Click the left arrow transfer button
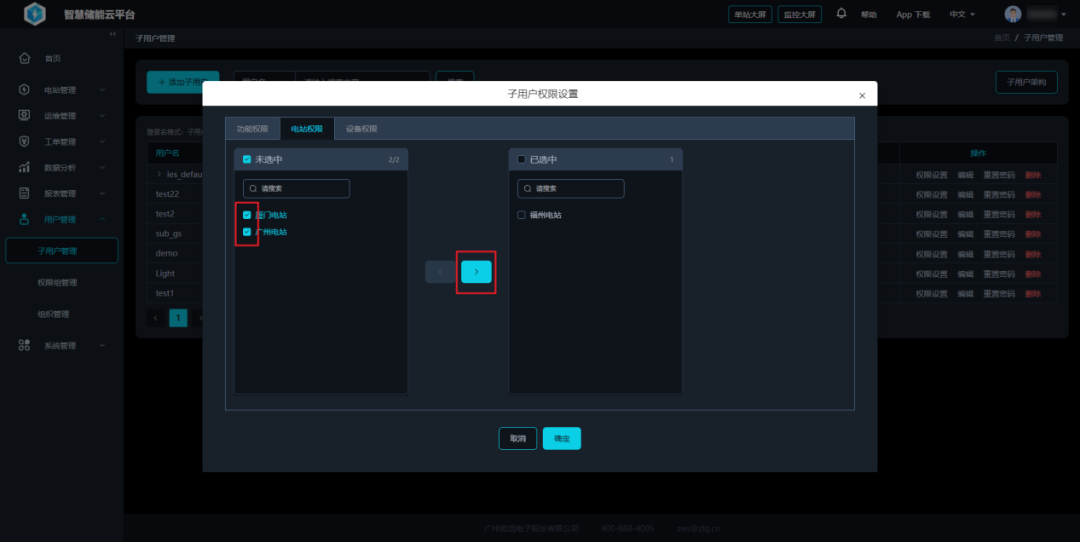The image size is (1080, 542). [440, 272]
